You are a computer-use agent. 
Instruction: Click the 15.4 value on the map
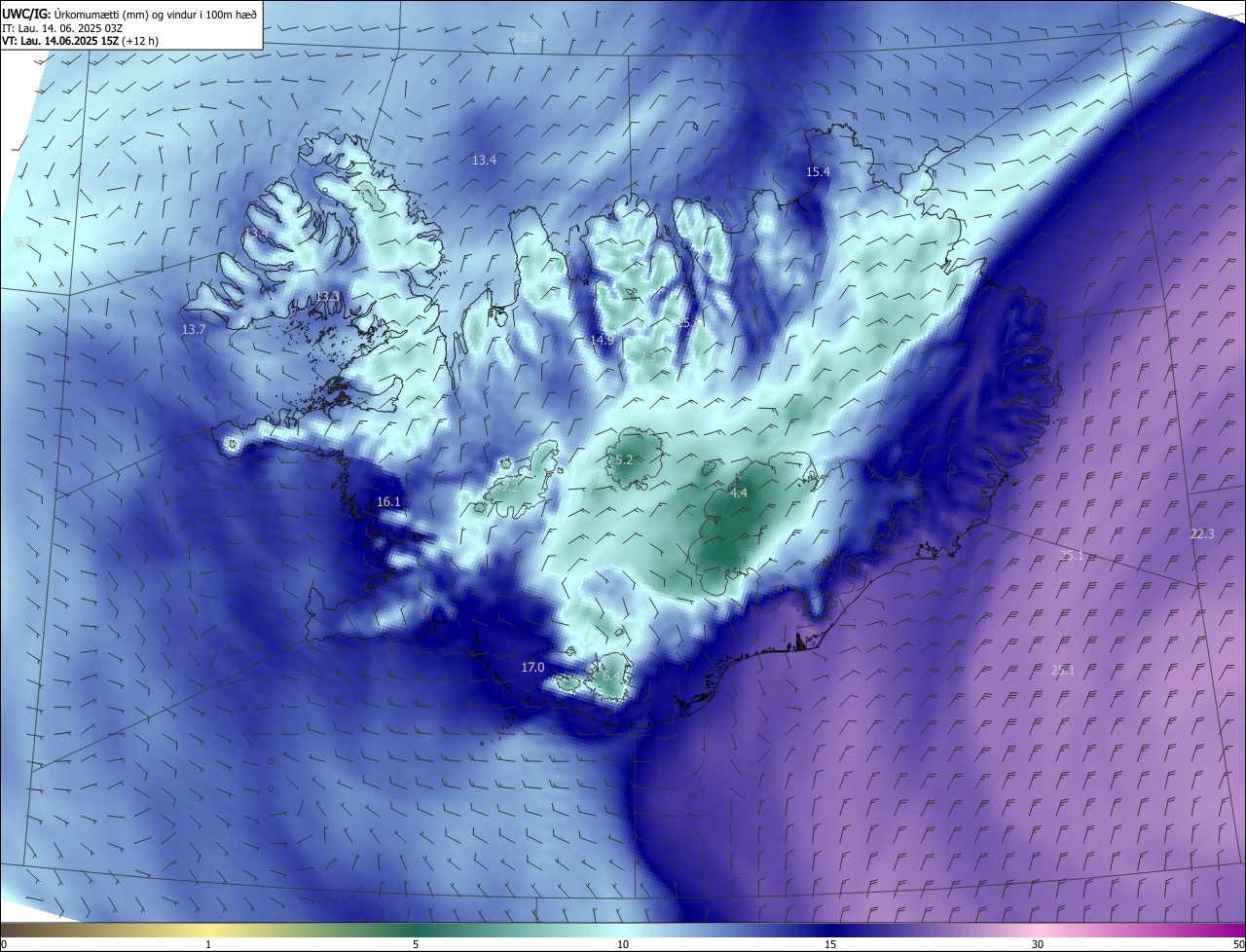818,171
